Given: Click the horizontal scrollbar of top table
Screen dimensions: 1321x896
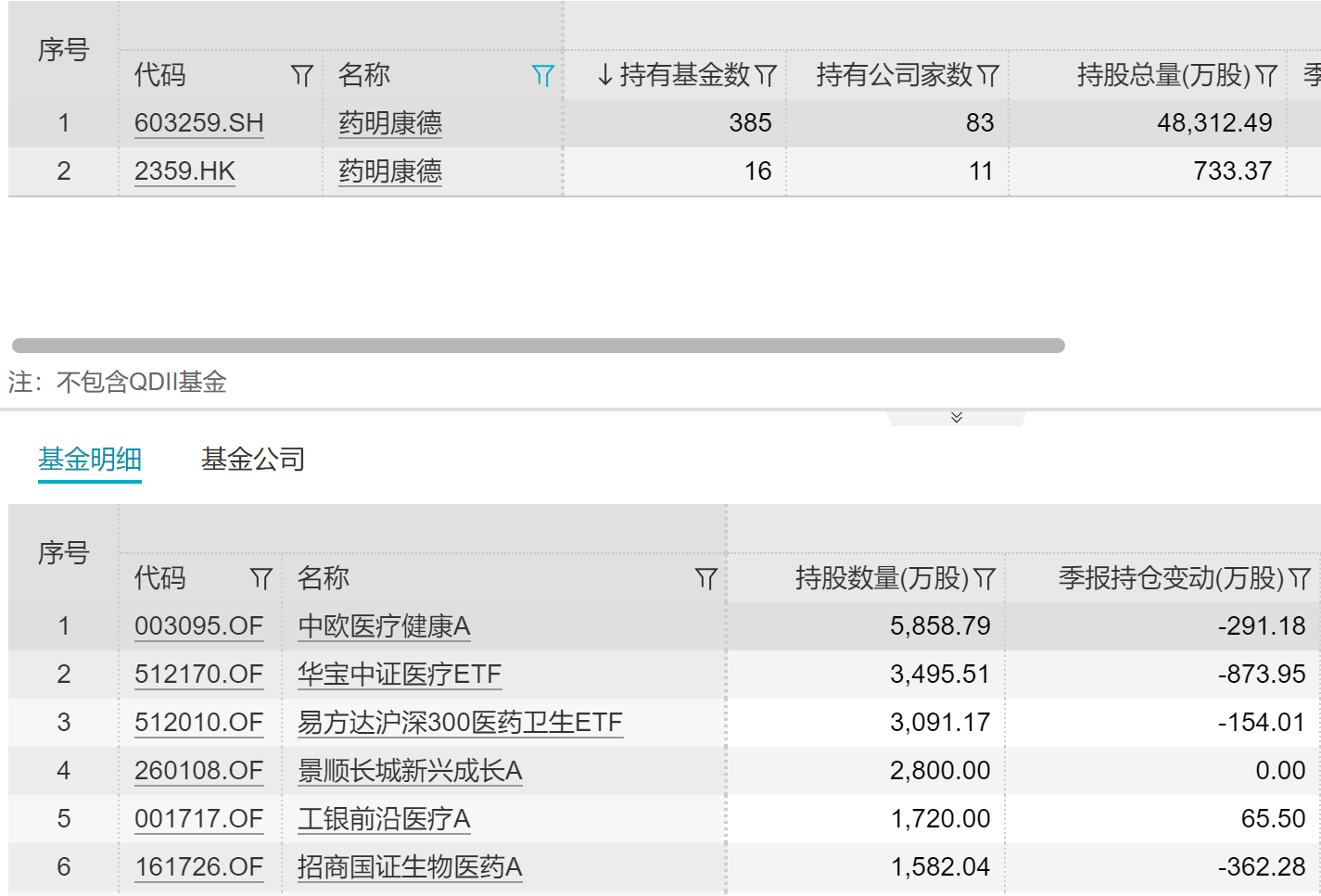Looking at the screenshot, I should pos(538,346).
